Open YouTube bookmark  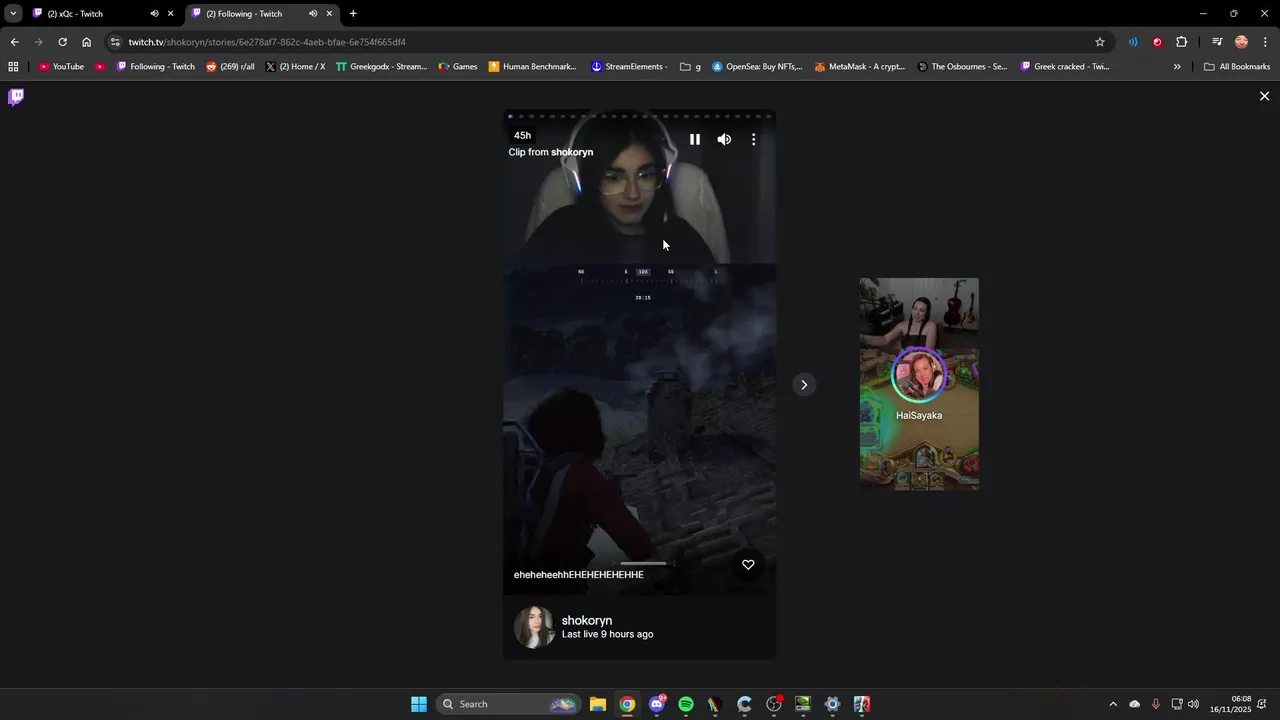click(x=61, y=67)
